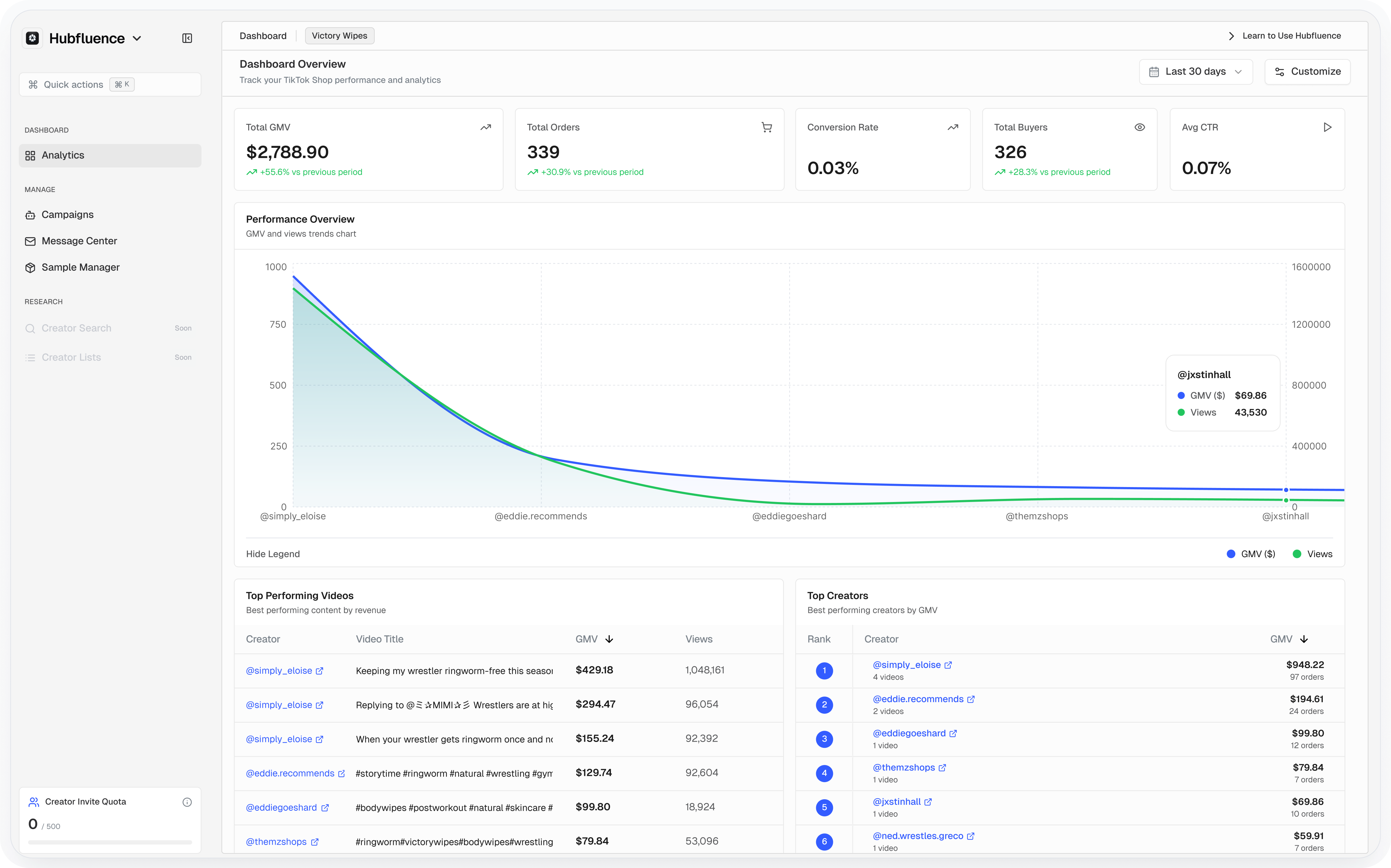1391x868 pixels.
Task: Open Learn to Use Hubfluence link
Action: point(1290,35)
